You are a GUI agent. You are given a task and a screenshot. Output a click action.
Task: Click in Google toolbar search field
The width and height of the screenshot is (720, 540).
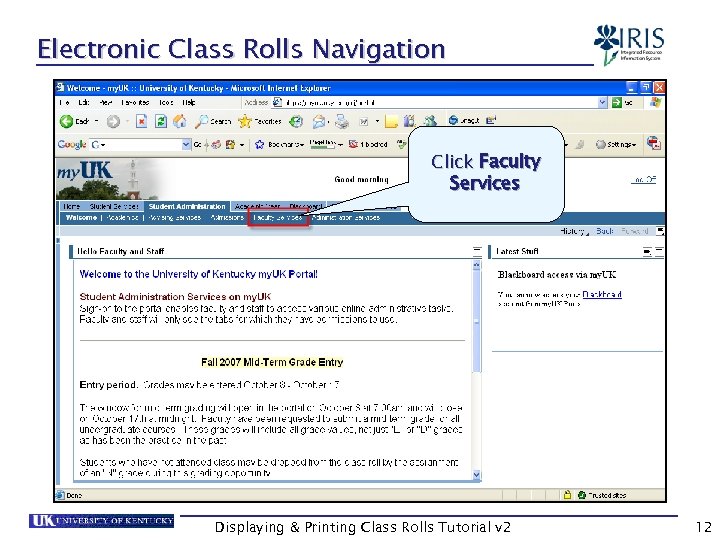point(140,144)
